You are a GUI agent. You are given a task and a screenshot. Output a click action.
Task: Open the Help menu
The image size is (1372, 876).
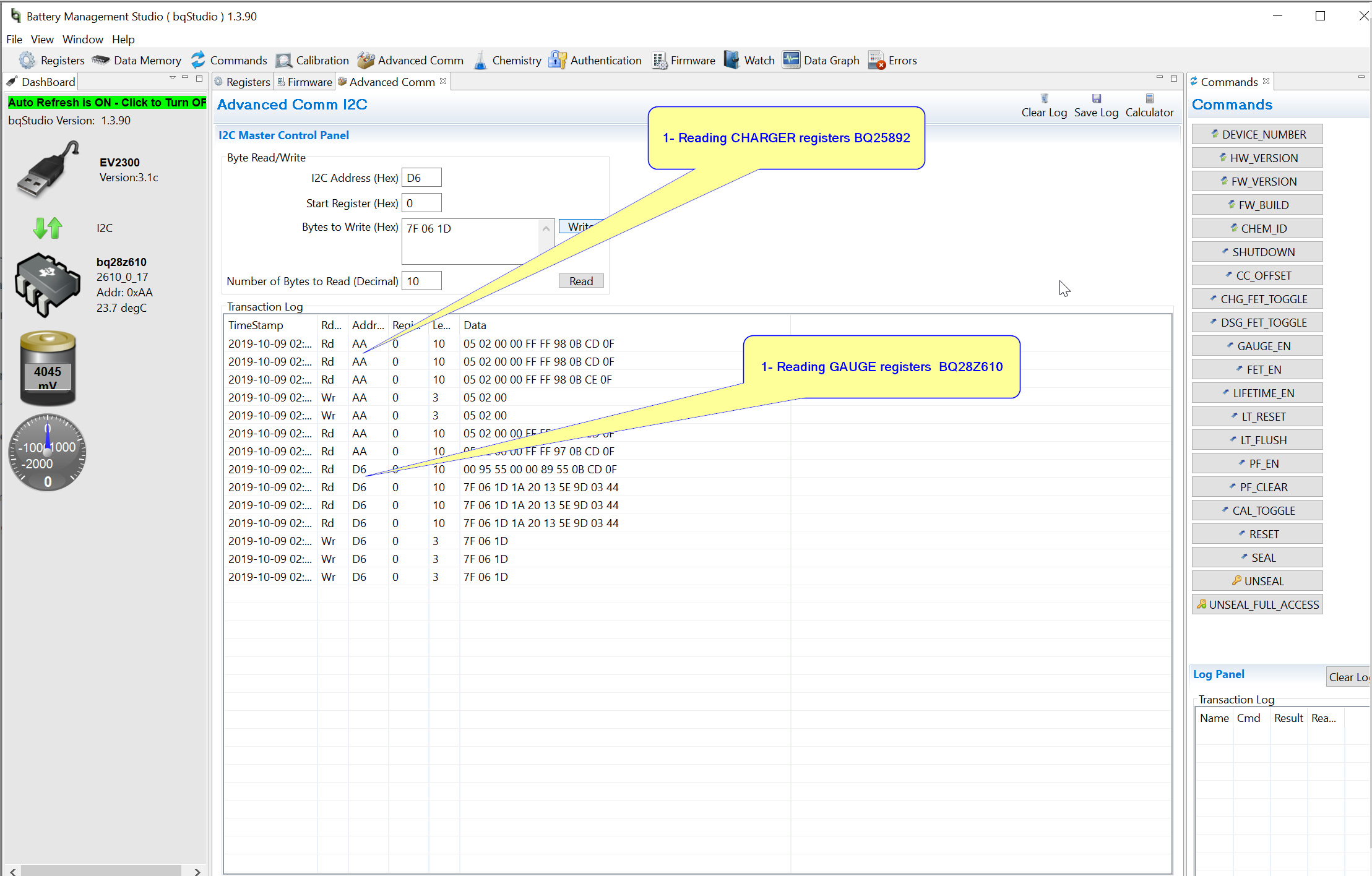[x=123, y=39]
